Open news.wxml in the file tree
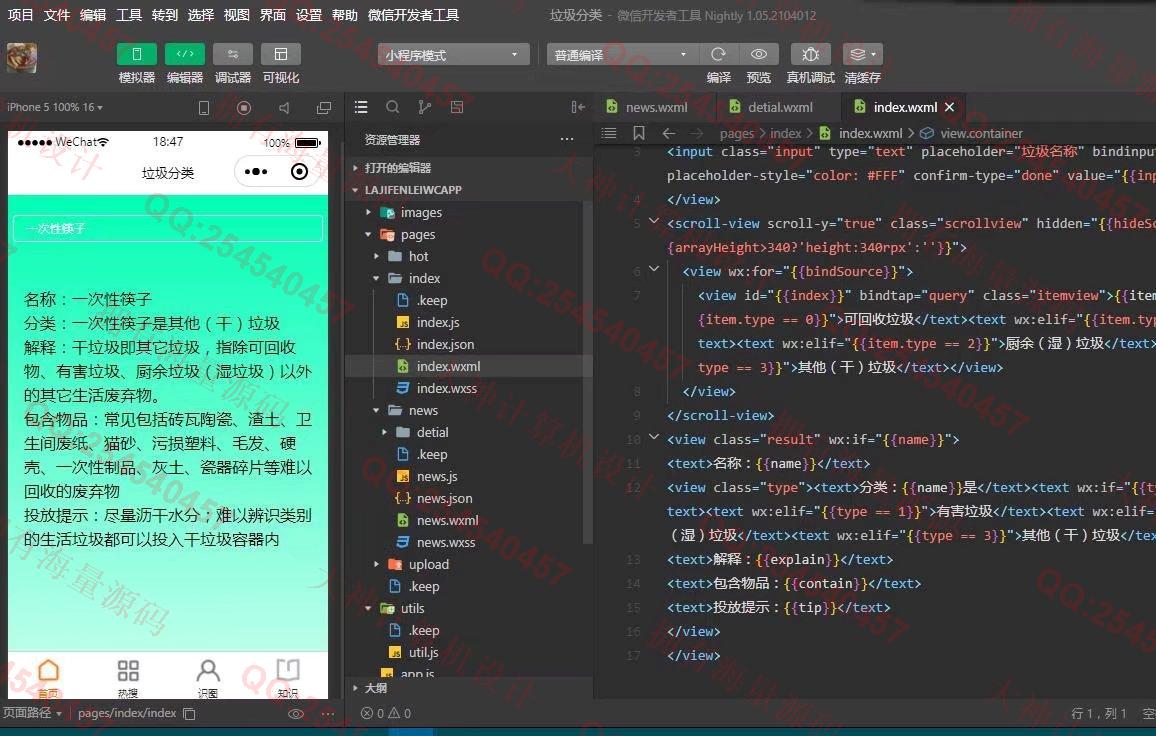Screen dimensions: 1156x736 point(448,521)
